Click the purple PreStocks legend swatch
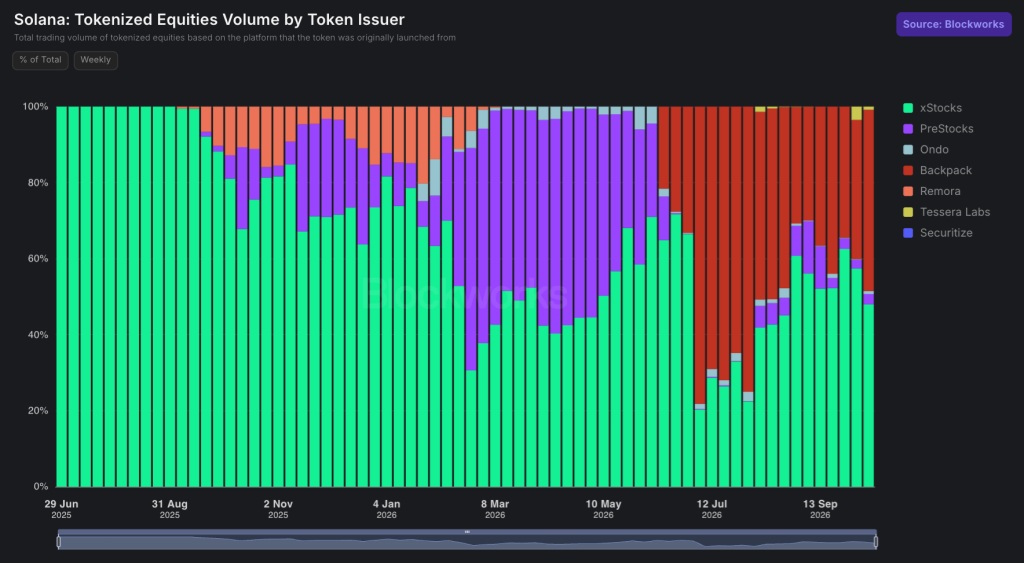 (908, 129)
